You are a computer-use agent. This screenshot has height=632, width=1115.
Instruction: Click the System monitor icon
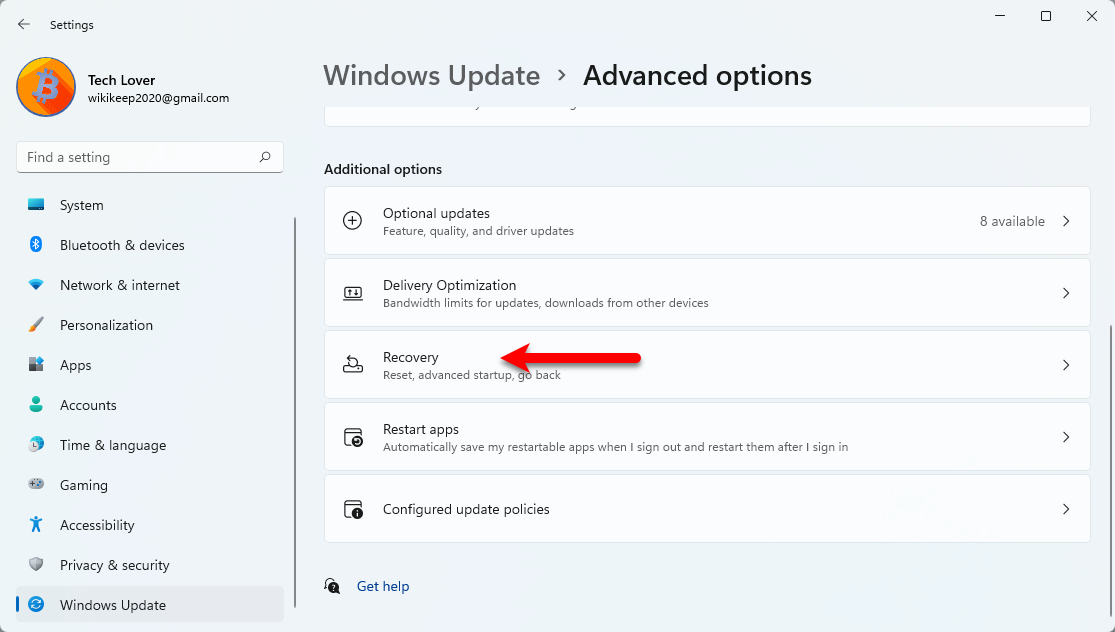[x=36, y=205]
